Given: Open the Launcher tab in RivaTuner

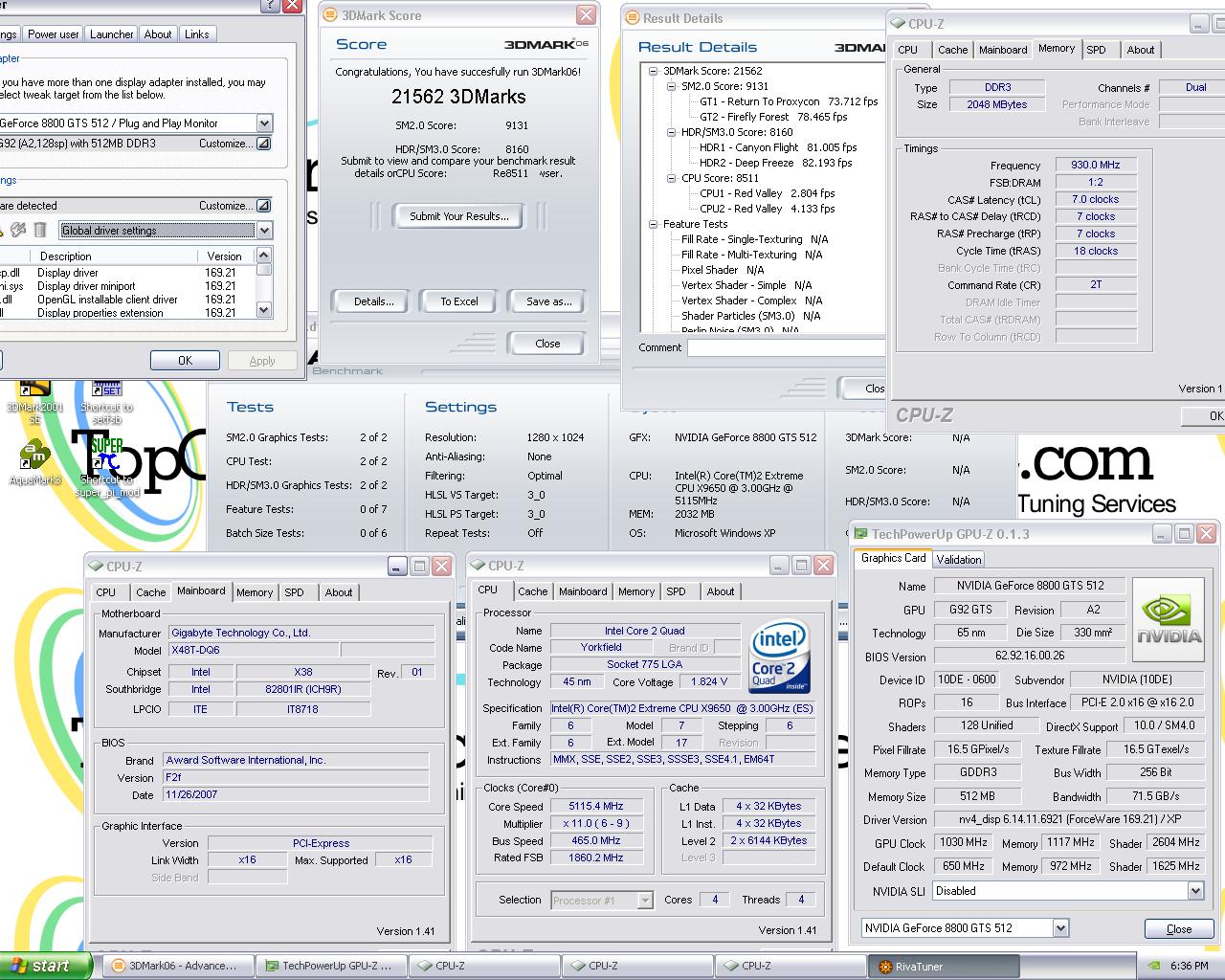Looking at the screenshot, I should [x=112, y=34].
